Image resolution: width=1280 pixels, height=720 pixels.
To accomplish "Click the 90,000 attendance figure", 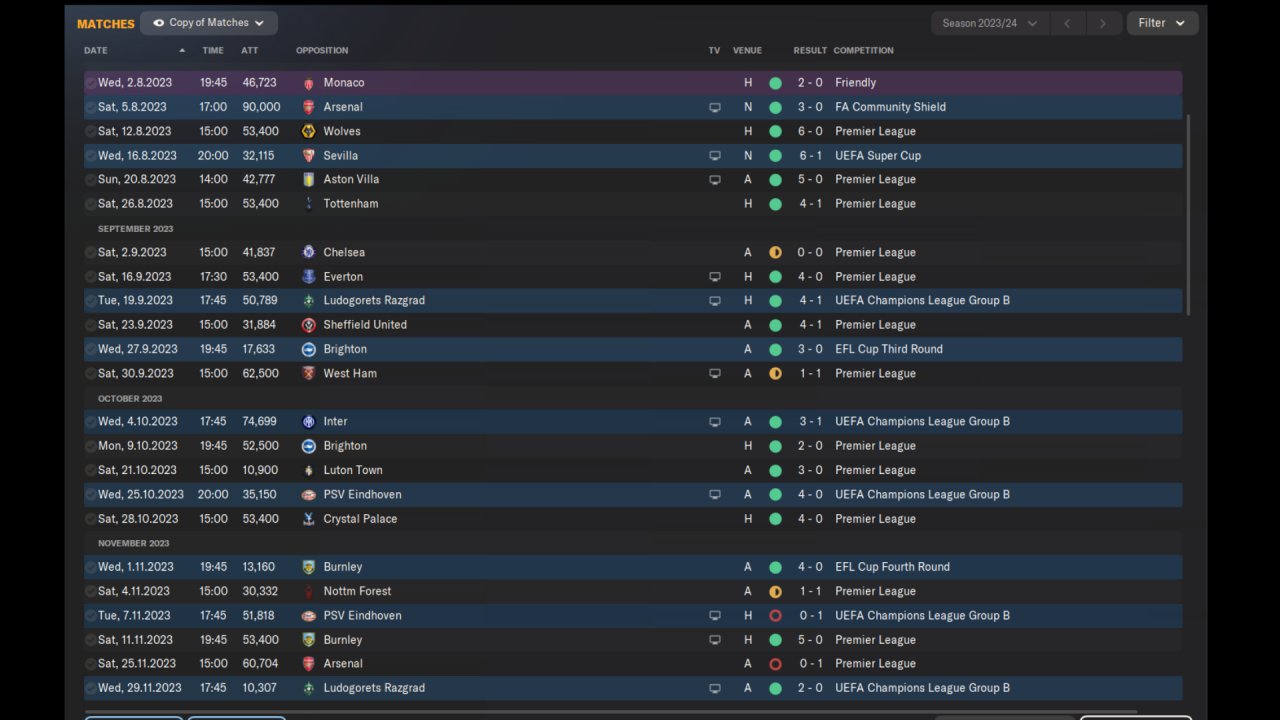I will coord(261,107).
